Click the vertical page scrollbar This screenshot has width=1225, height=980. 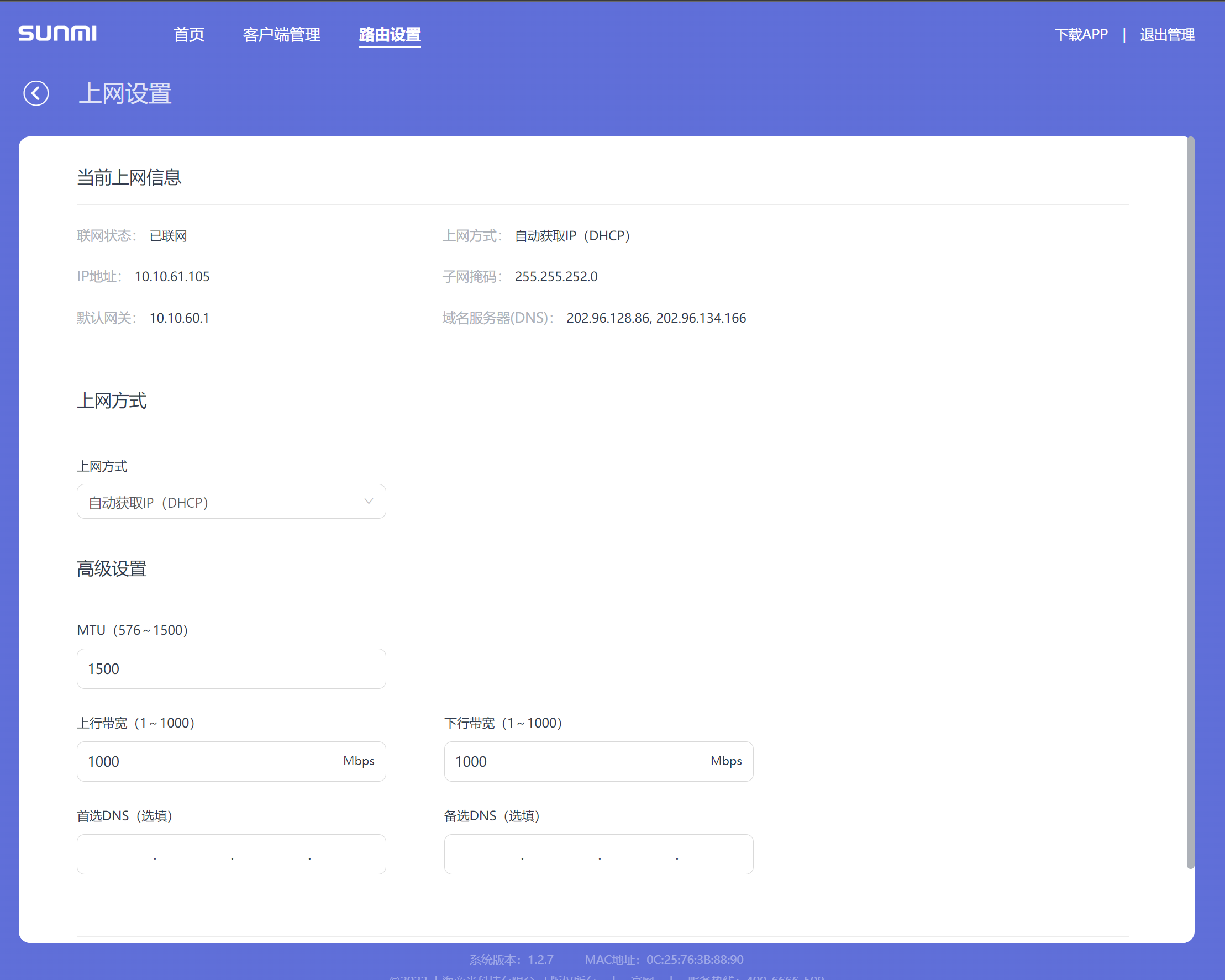(x=1190, y=503)
